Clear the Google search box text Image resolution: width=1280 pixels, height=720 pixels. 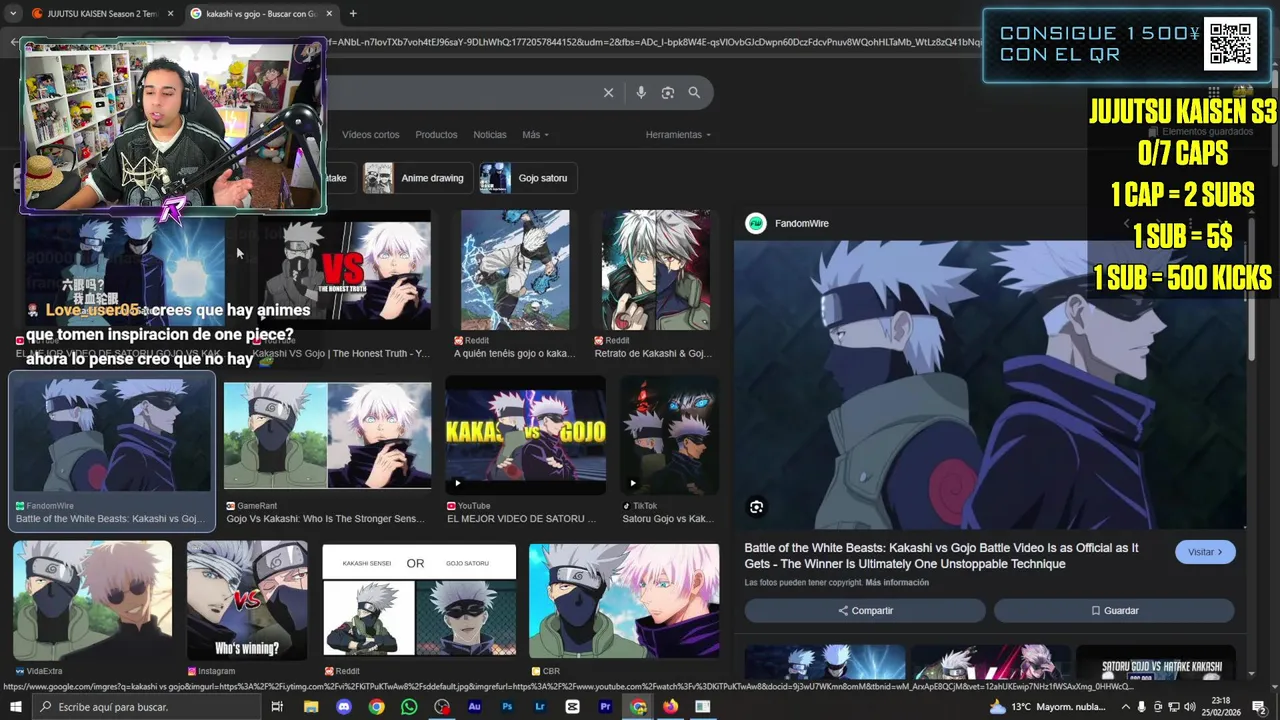(608, 93)
